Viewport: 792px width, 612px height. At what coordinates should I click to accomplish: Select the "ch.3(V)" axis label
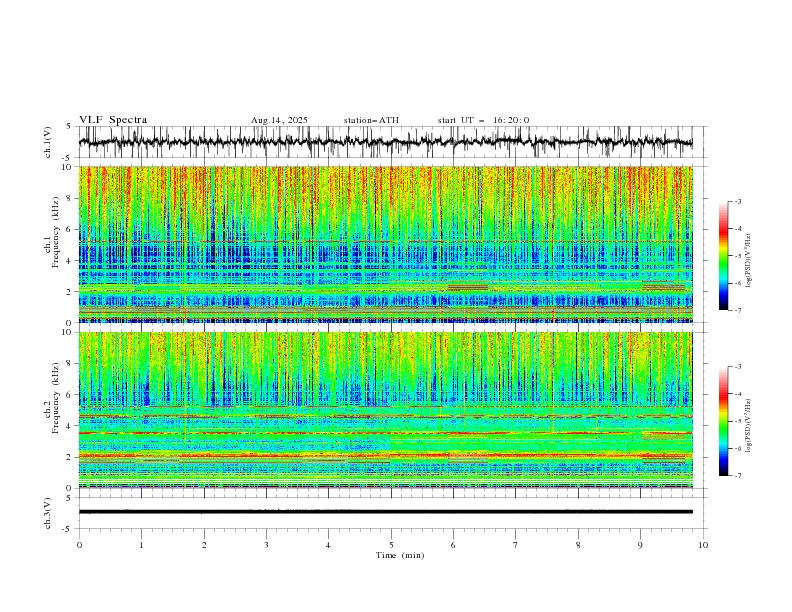[x=48, y=513]
